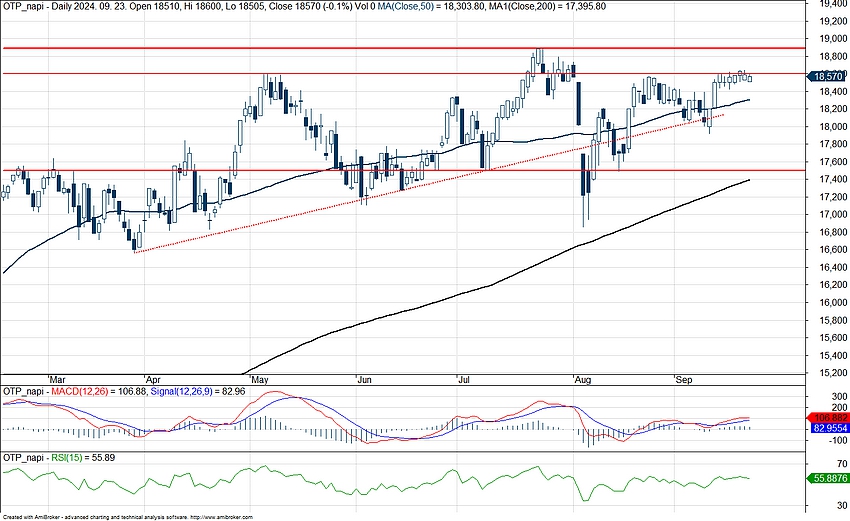Click the 17,000 price axis label
This screenshot has width=850, height=521.
point(834,215)
